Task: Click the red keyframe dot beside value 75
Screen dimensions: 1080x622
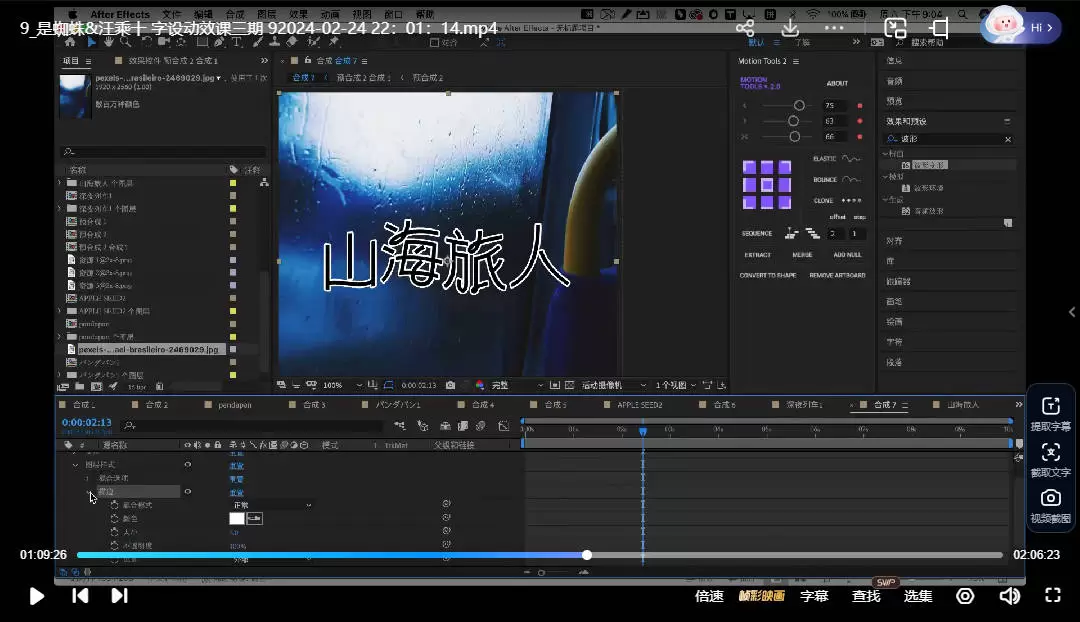Action: 859,106
